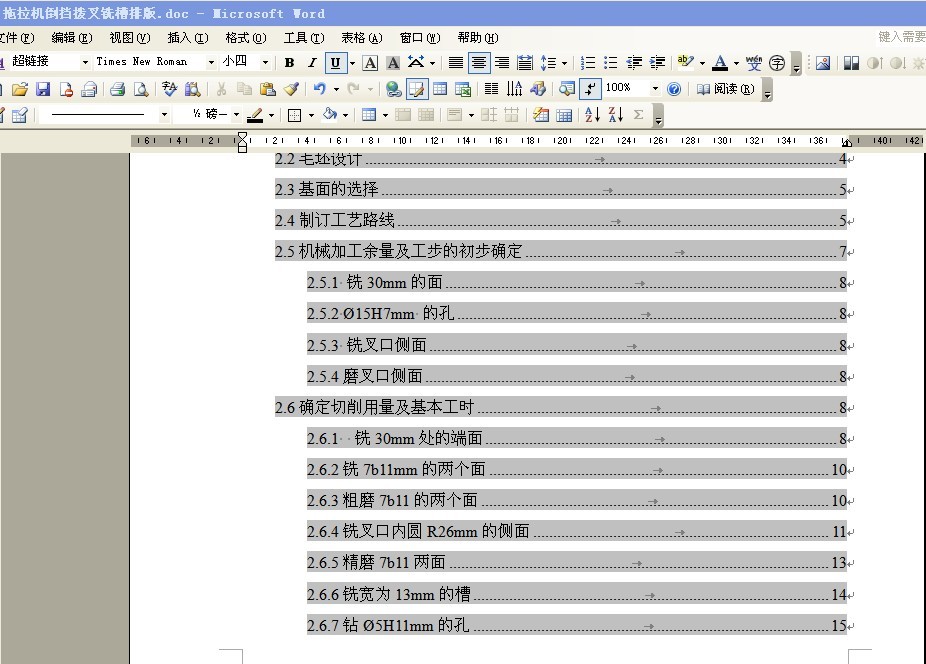
Task: Toggle Italic formatting
Action: (312, 63)
